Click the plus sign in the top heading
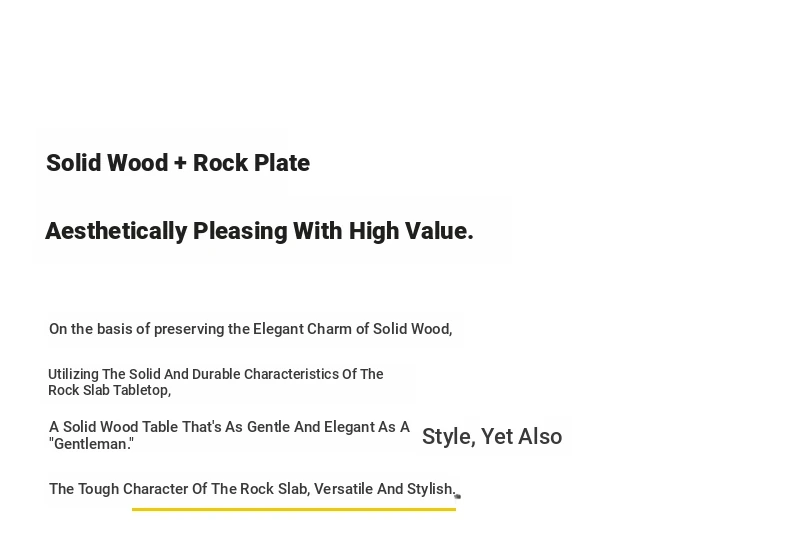Screen dimensions: 790x536 [180, 163]
